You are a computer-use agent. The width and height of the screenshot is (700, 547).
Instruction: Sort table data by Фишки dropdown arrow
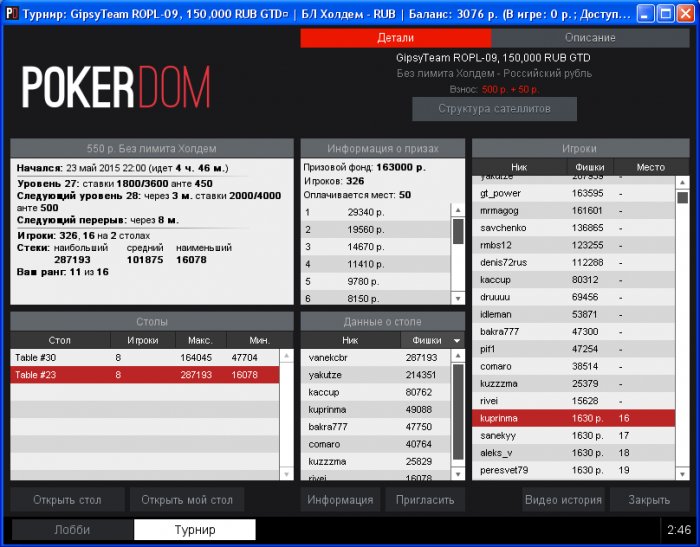457,341
